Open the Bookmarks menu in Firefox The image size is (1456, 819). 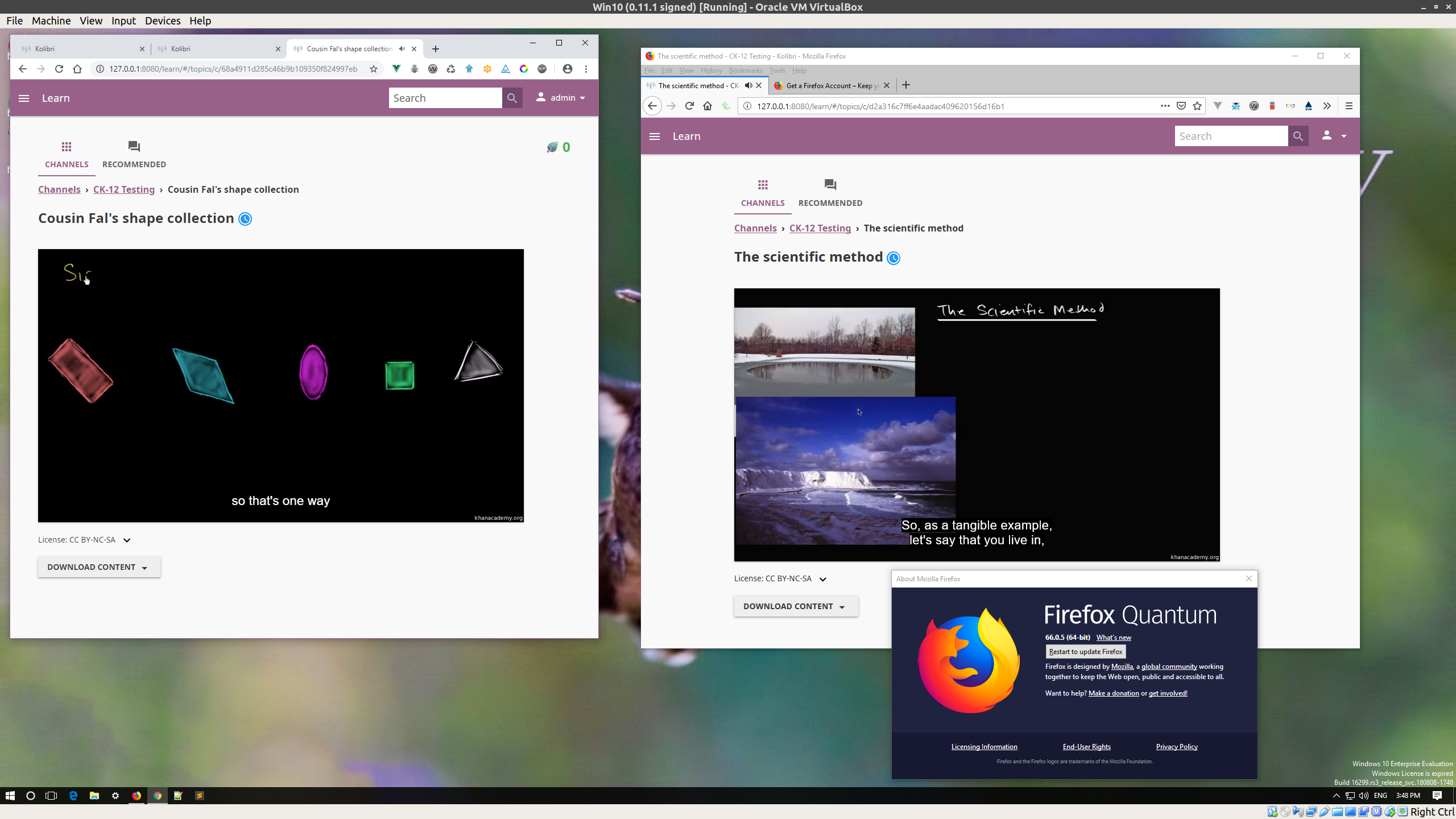coord(745,70)
